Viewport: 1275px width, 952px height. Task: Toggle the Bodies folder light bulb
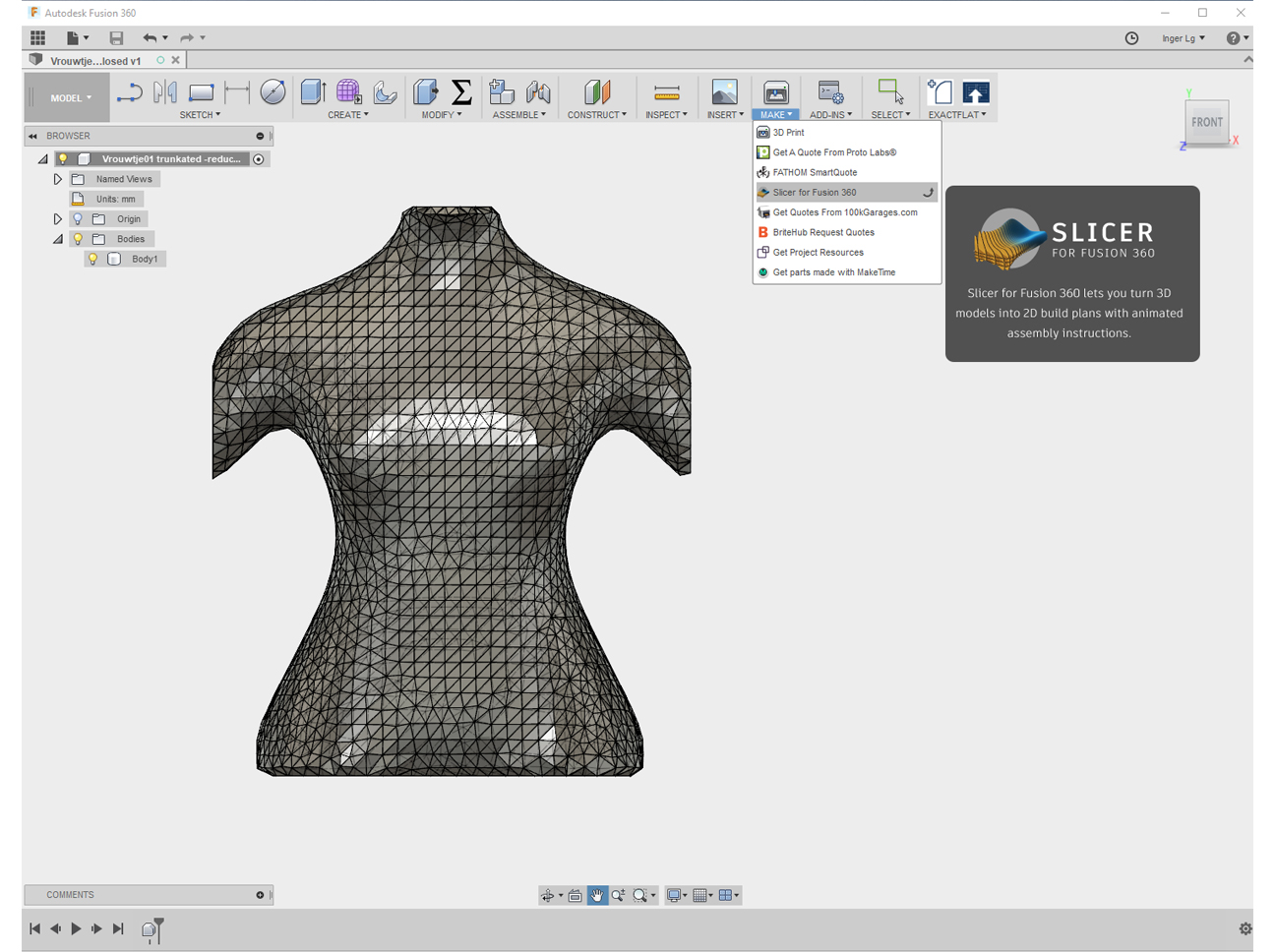[78, 239]
